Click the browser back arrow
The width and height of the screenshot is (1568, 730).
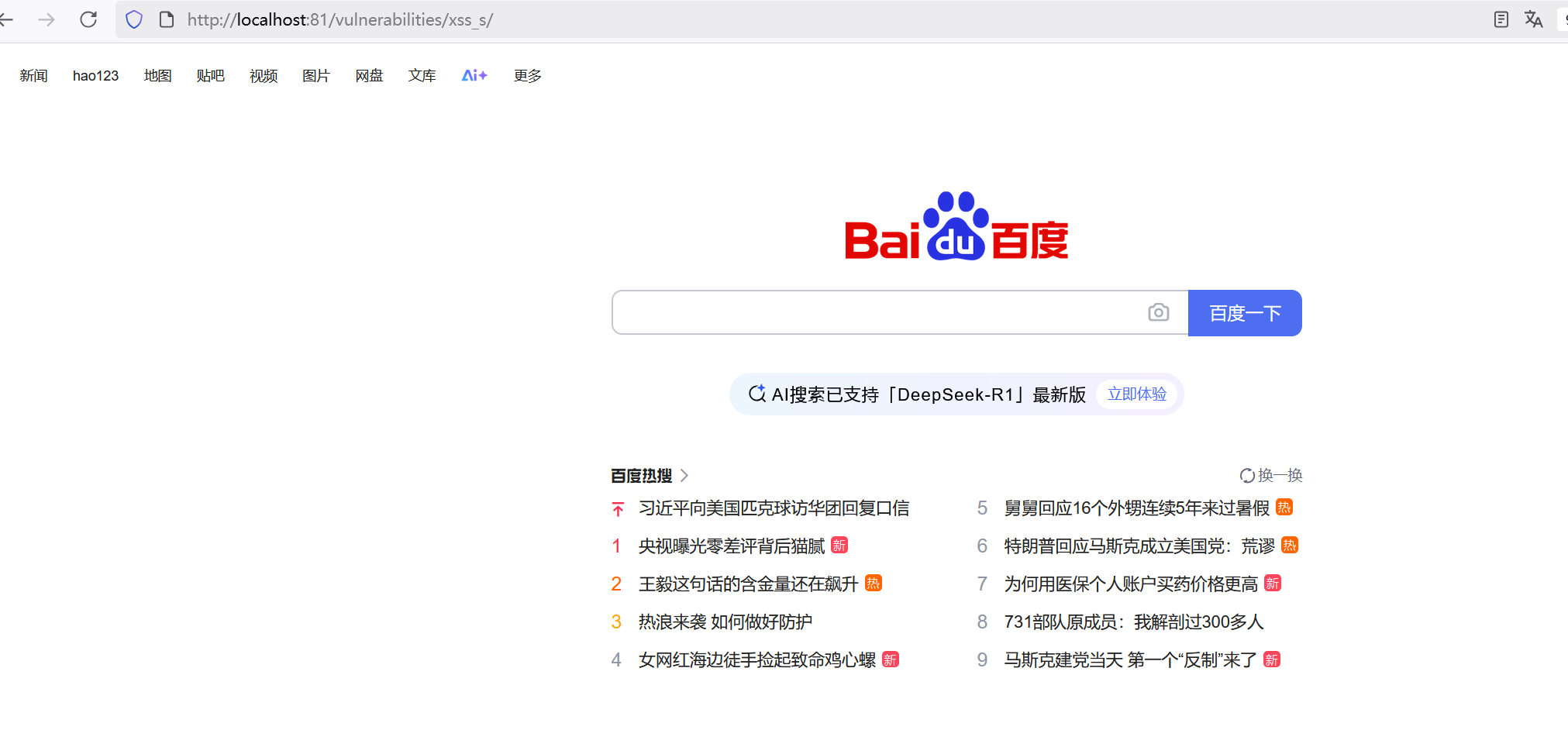(x=6, y=19)
